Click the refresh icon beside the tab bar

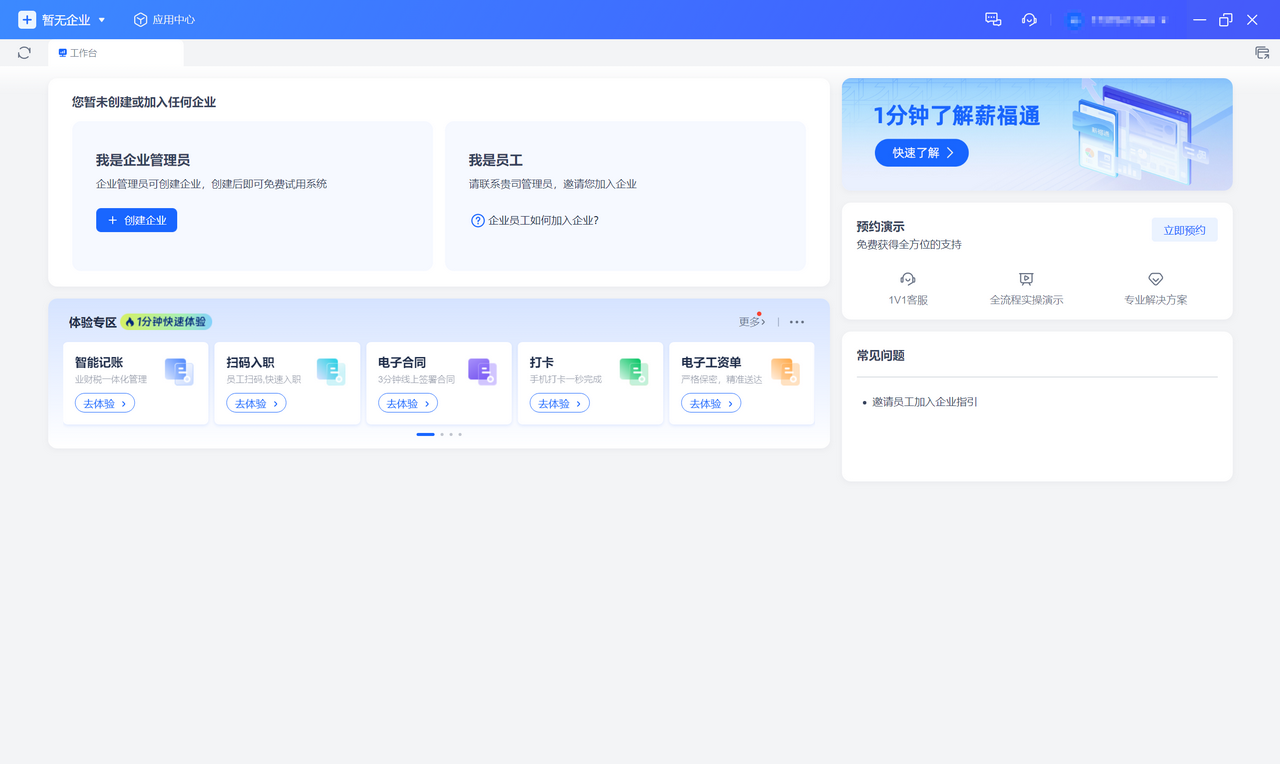pyautogui.click(x=23, y=52)
